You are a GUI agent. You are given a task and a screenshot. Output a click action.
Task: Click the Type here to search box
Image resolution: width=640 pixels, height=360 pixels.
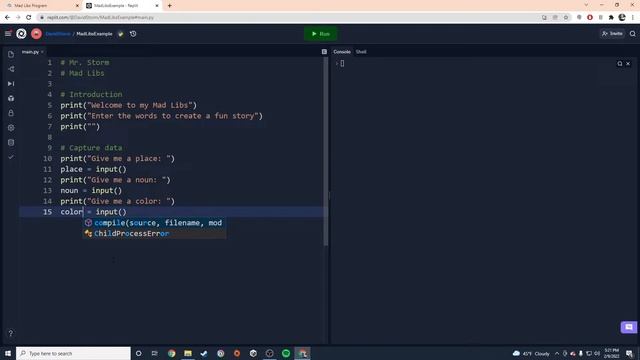(x=73, y=353)
